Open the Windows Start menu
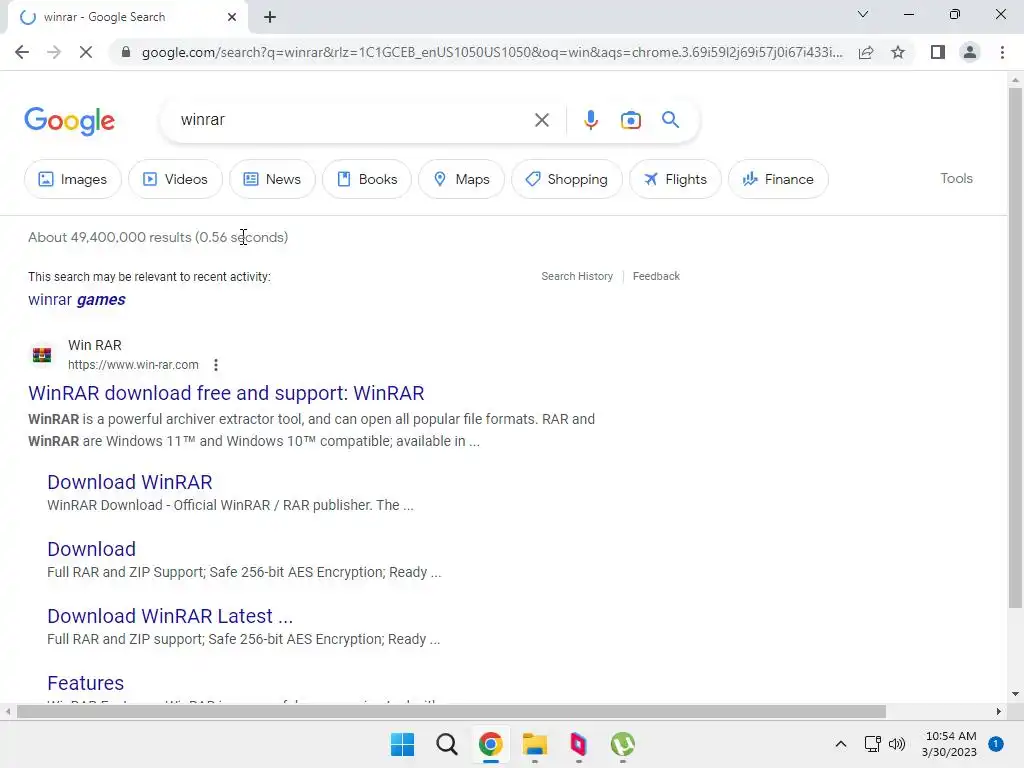Viewport: 1024px width, 768px height. point(402,744)
